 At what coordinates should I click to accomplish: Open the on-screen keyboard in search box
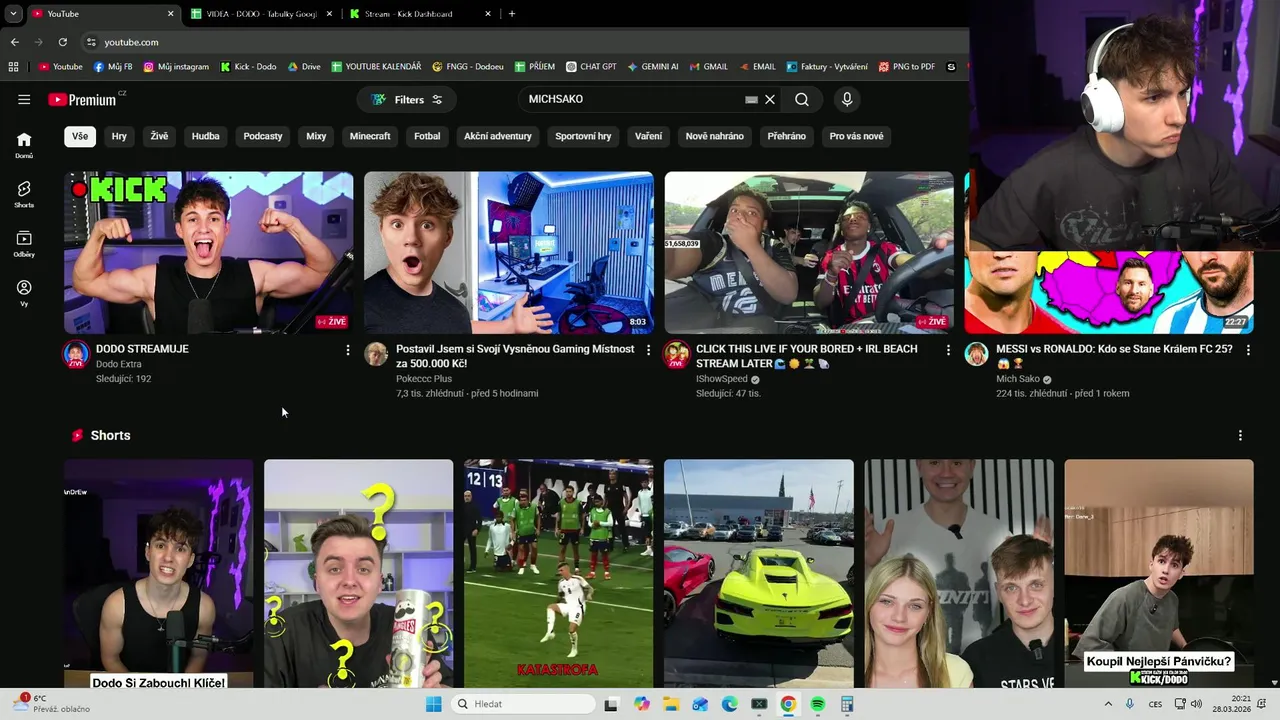[x=751, y=99]
